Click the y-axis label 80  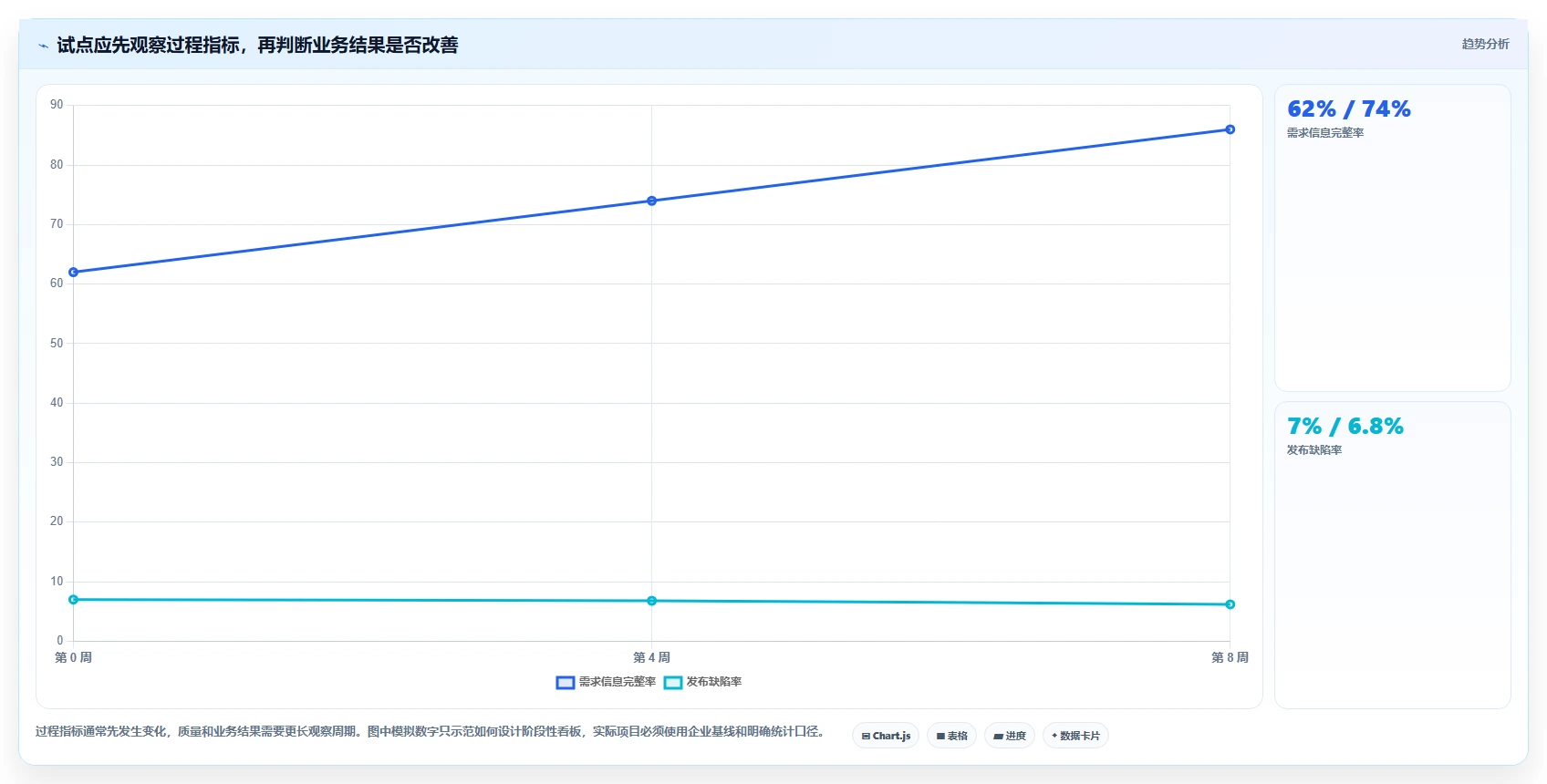click(57, 165)
